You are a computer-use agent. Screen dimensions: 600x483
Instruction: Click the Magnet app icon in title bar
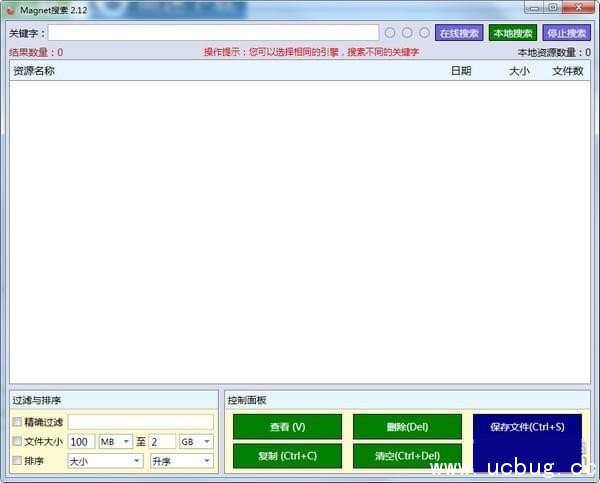click(x=11, y=9)
